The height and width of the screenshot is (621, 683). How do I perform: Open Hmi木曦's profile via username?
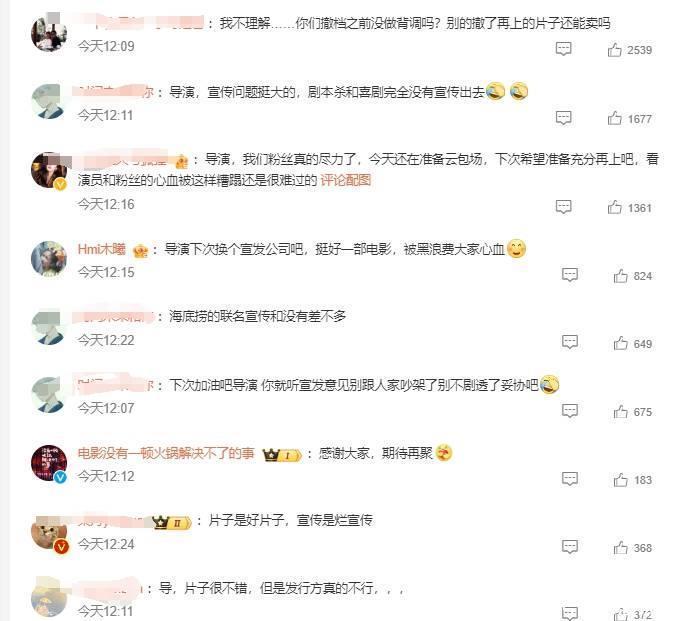[x=101, y=249]
